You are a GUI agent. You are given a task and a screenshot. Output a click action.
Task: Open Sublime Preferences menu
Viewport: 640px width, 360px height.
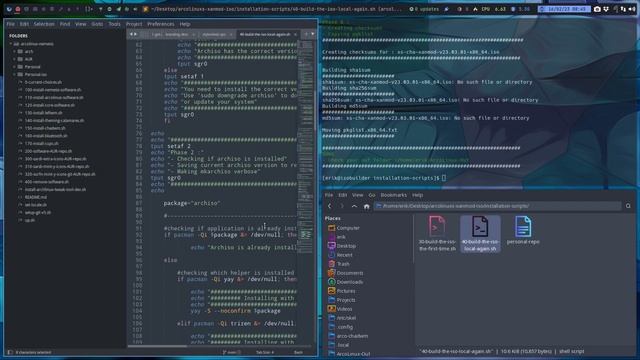160,24
